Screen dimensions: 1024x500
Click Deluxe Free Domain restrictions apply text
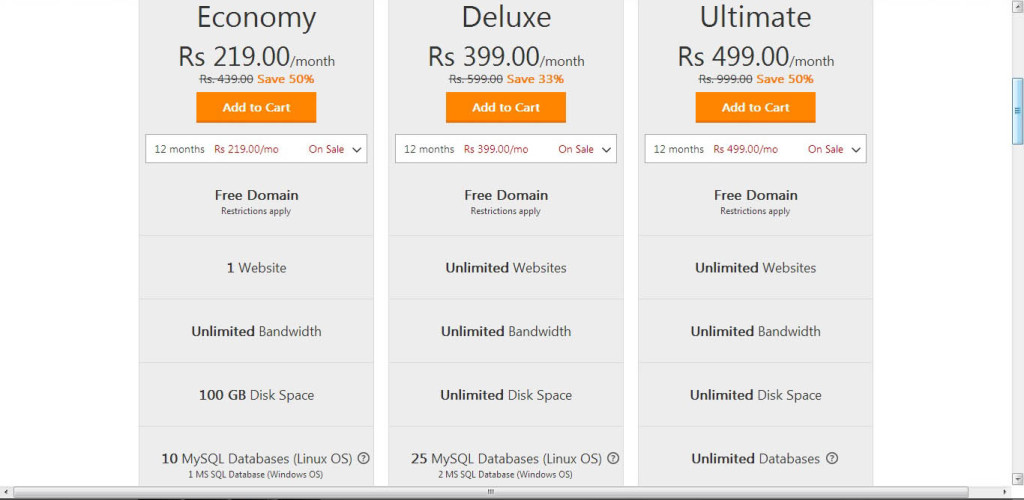point(505,211)
